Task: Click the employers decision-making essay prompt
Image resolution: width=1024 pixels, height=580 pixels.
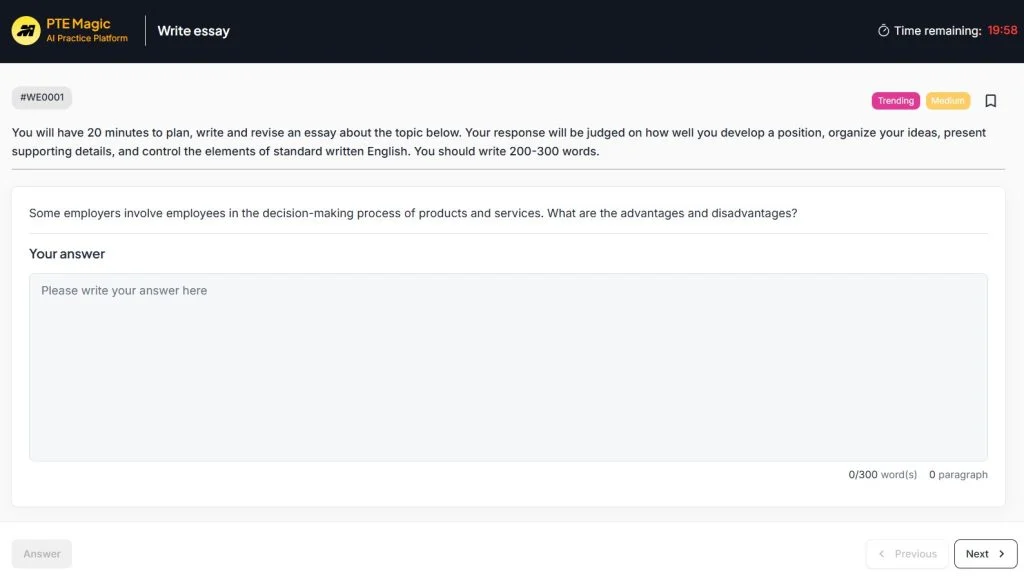Action: tap(413, 213)
